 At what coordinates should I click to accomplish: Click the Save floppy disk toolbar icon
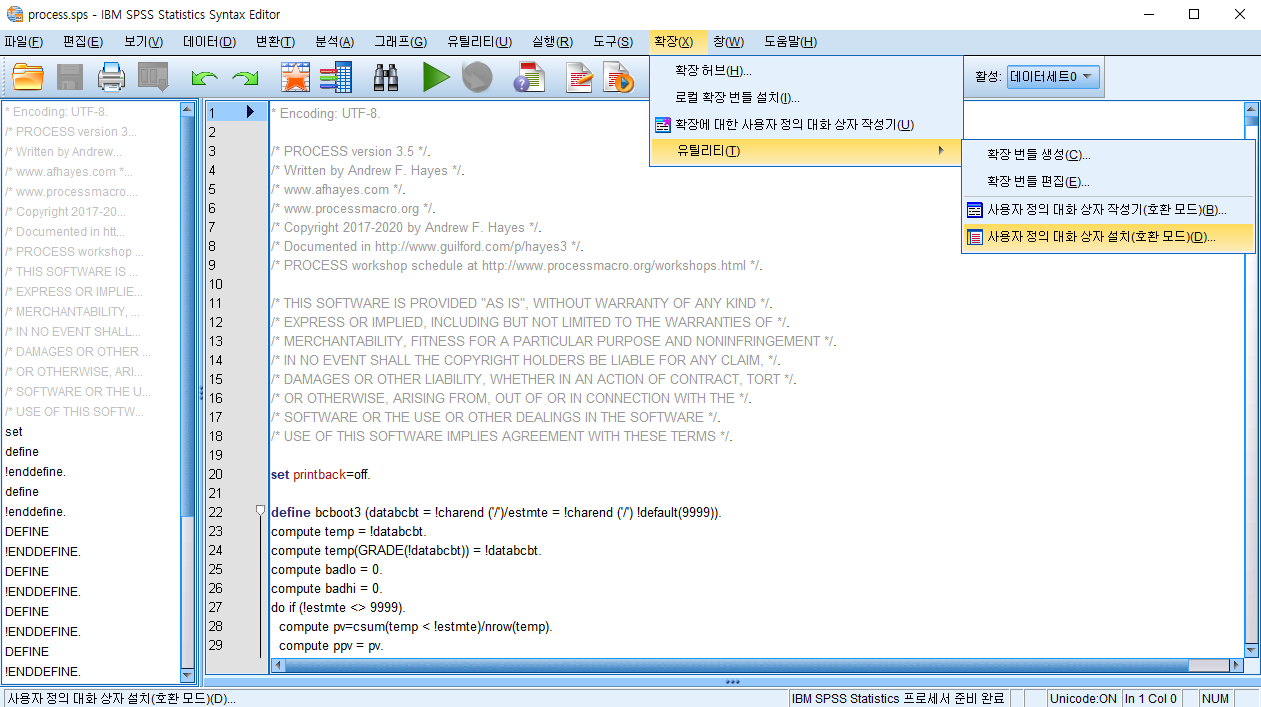coord(70,77)
